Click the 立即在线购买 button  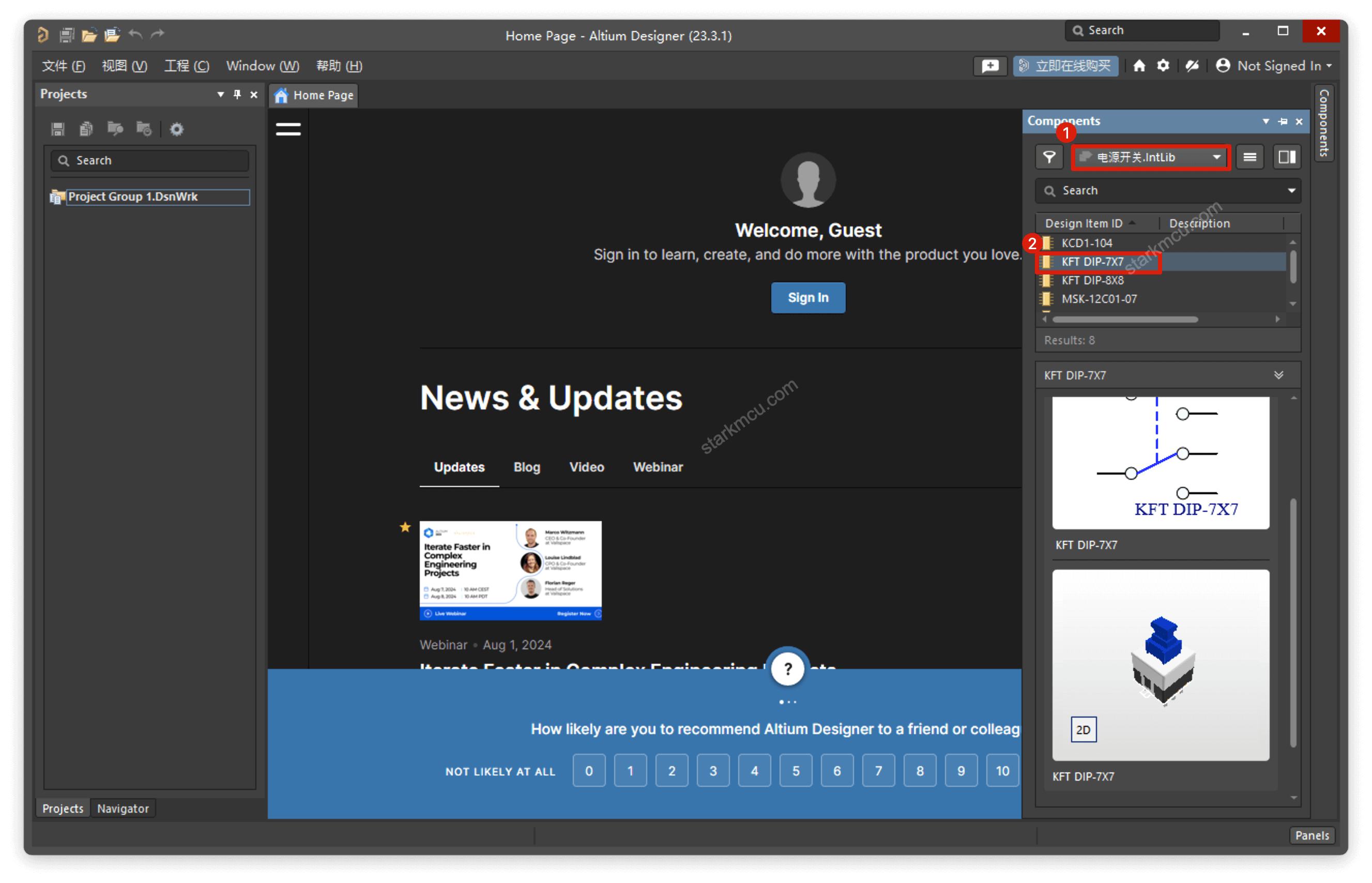pyautogui.click(x=1065, y=66)
